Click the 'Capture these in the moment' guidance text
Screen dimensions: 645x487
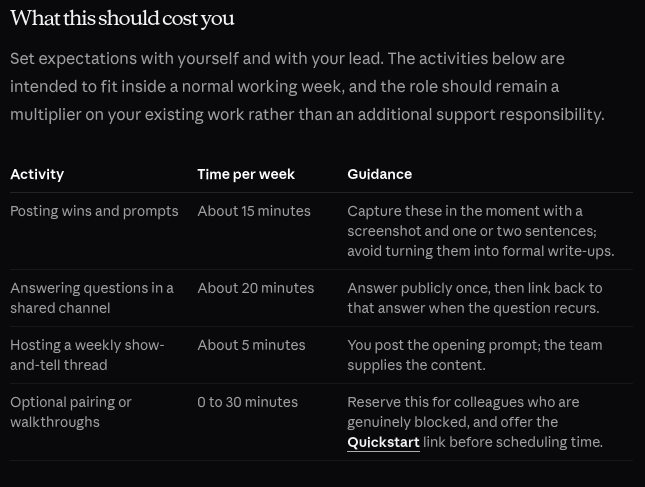(481, 231)
